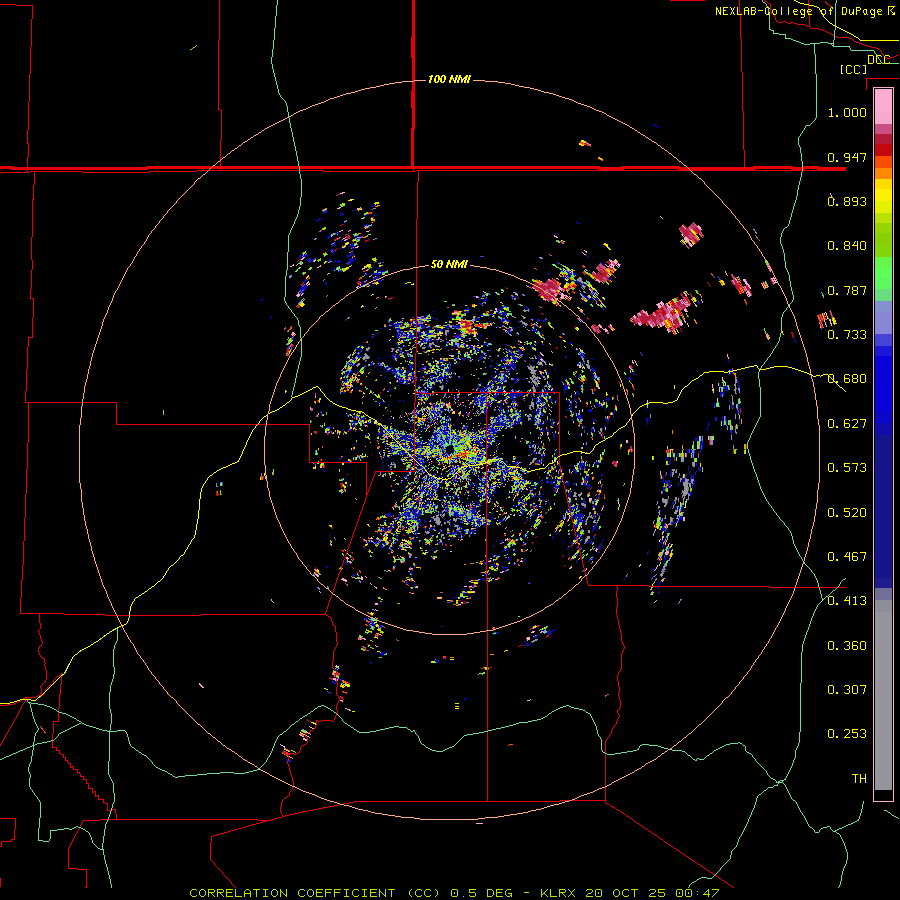Click the 0.413 color scale value
The width and height of the screenshot is (900, 900).
point(847,601)
